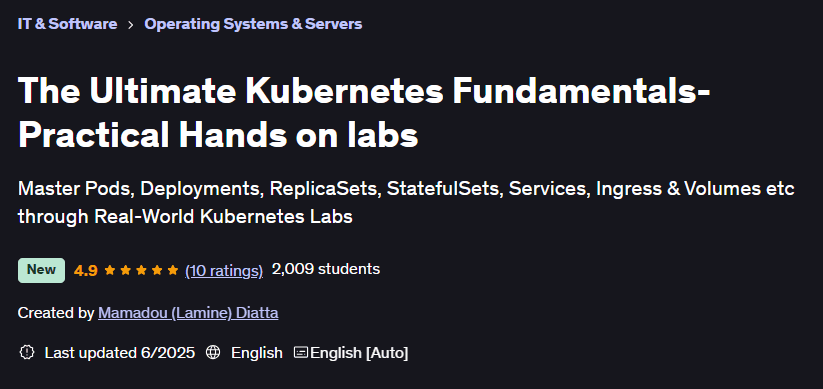Click English [Auto] captions text
Image resolution: width=823 pixels, height=389 pixels.
coord(359,353)
